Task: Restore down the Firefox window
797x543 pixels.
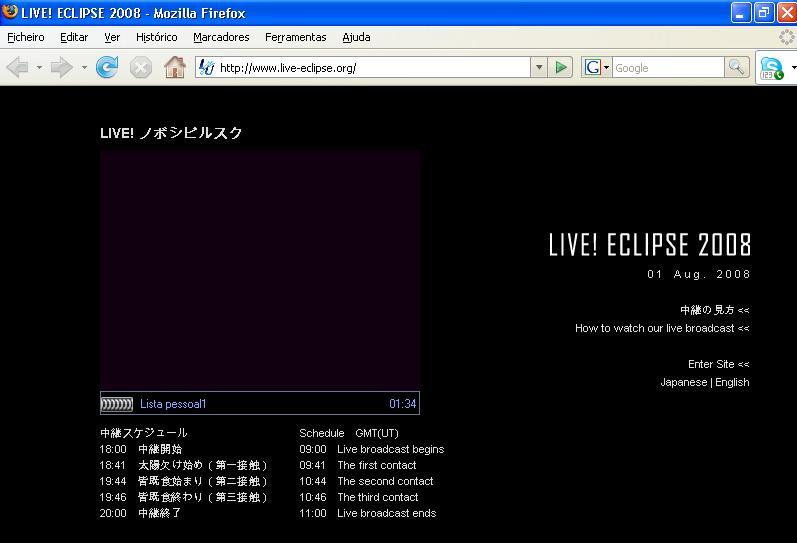Action: (x=764, y=13)
